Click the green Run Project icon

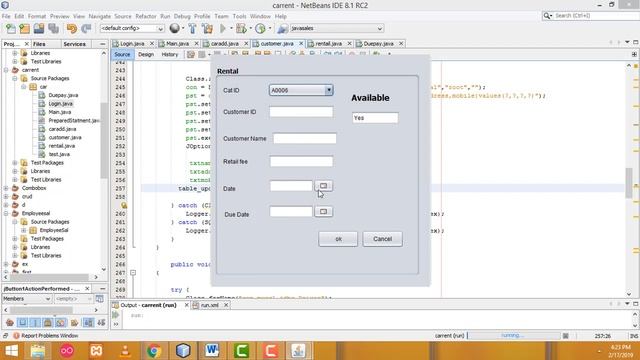tap(223, 29)
